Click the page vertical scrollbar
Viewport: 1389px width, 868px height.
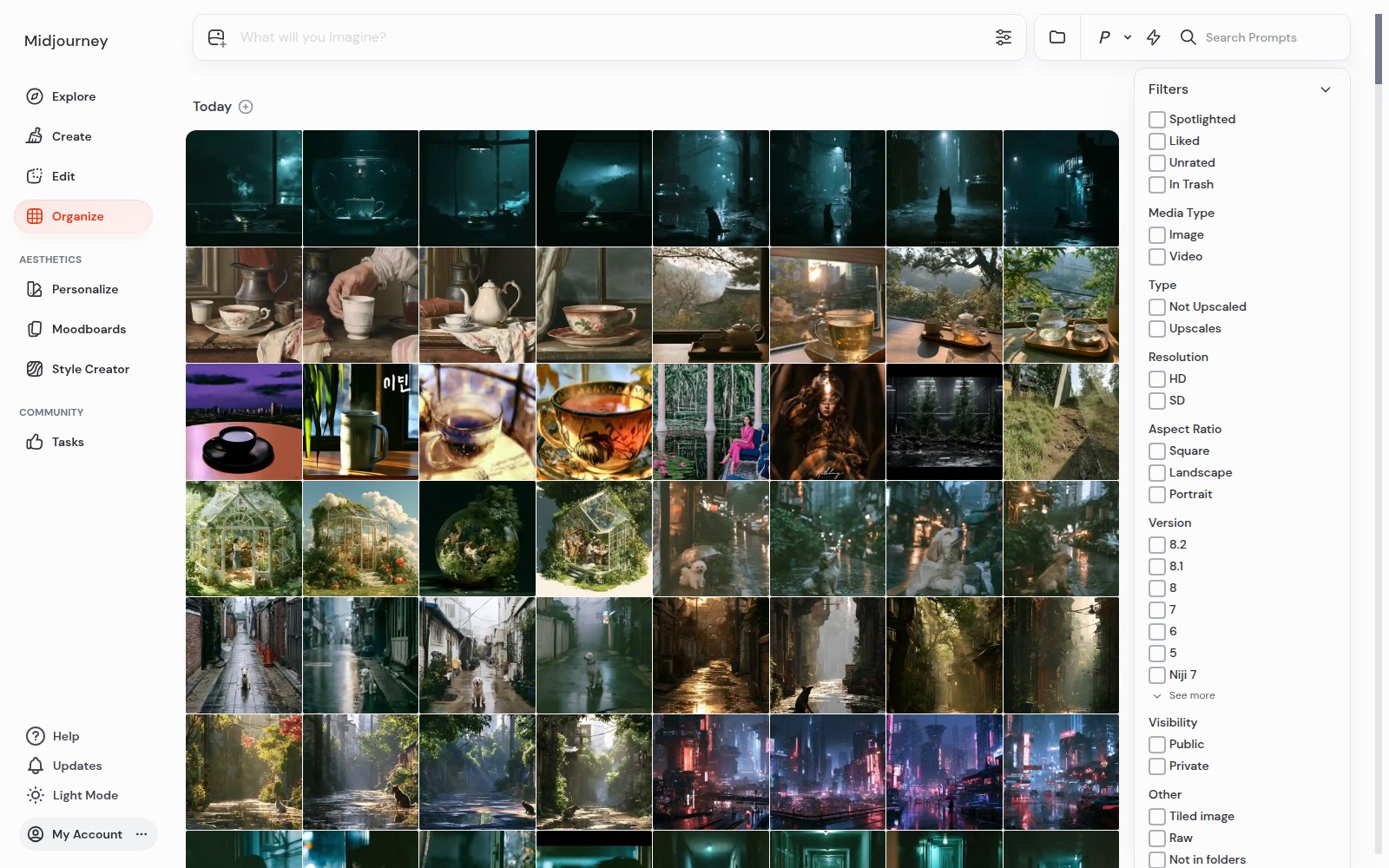pos(1379,49)
